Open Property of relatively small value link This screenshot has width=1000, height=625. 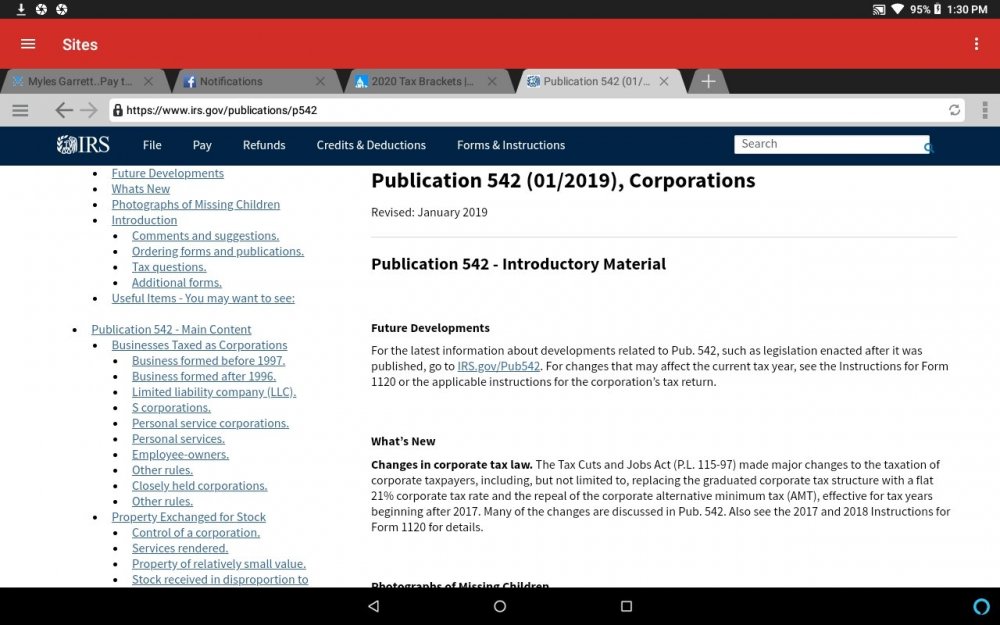tap(219, 564)
